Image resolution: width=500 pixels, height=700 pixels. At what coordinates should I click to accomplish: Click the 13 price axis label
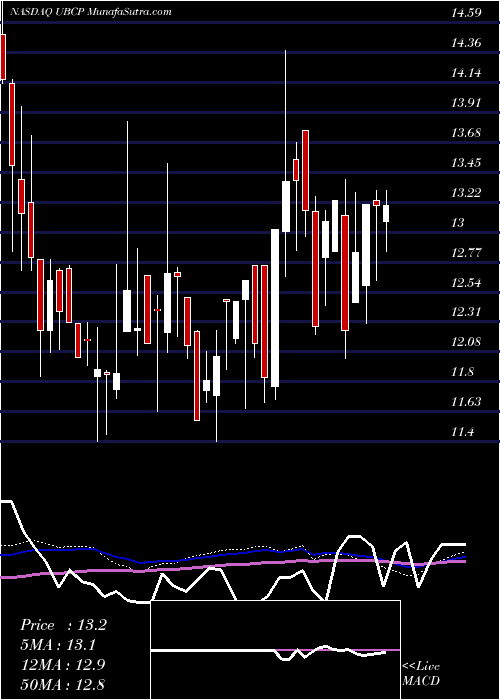(458, 222)
